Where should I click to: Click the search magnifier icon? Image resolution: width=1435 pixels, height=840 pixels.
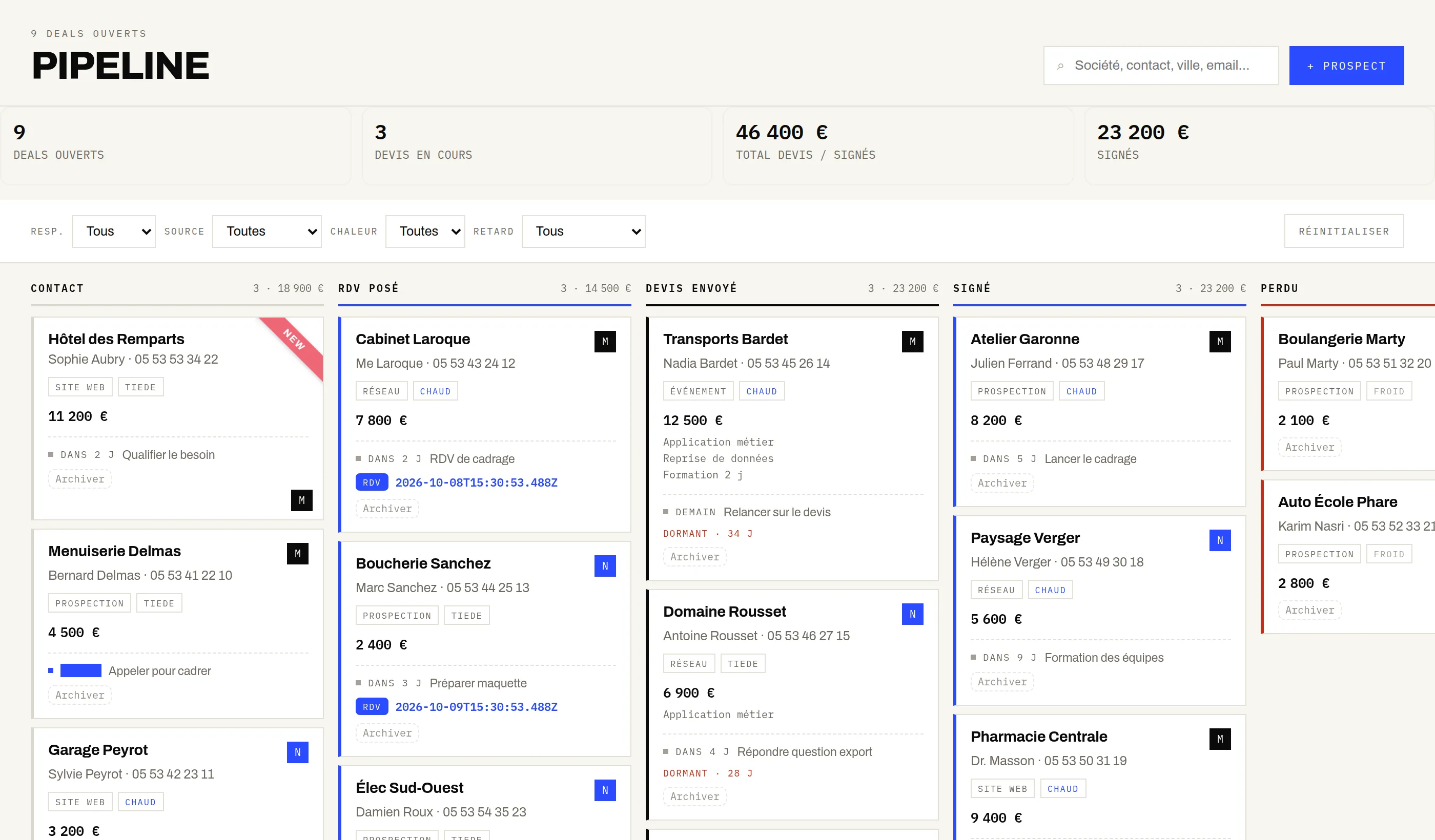[x=1060, y=66]
